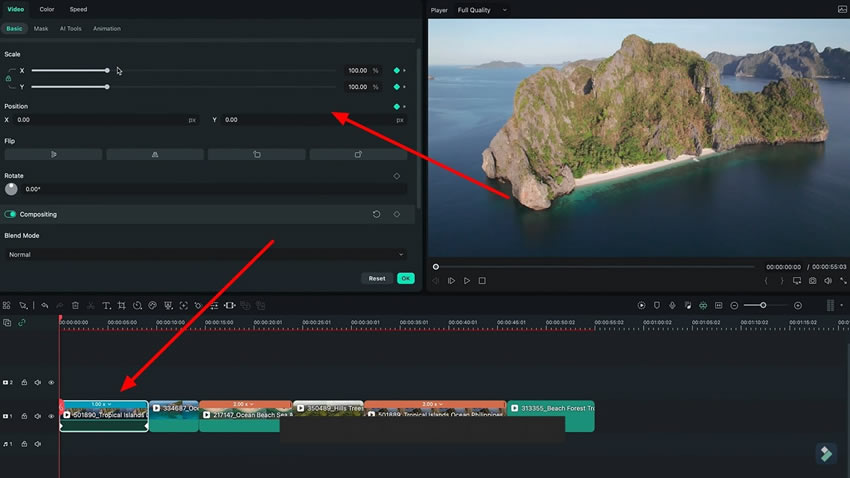850x478 pixels.
Task: Open the Mask sub-tab
Action: pyautogui.click(x=41, y=29)
